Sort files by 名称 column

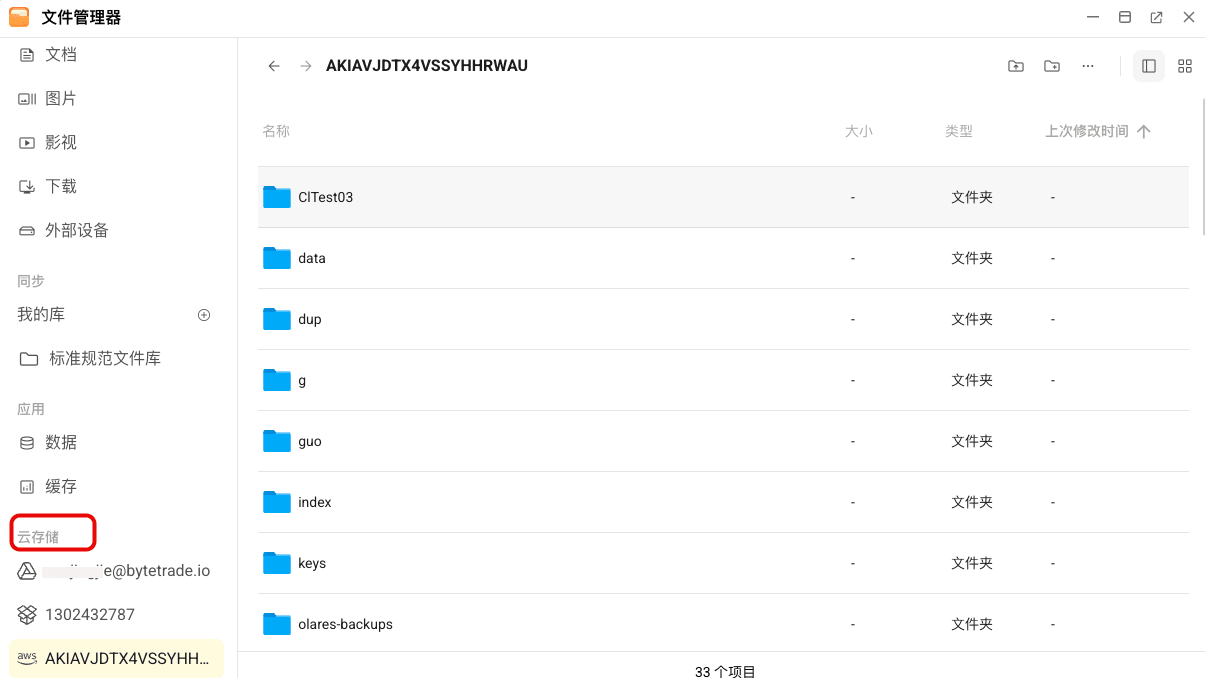click(x=276, y=131)
